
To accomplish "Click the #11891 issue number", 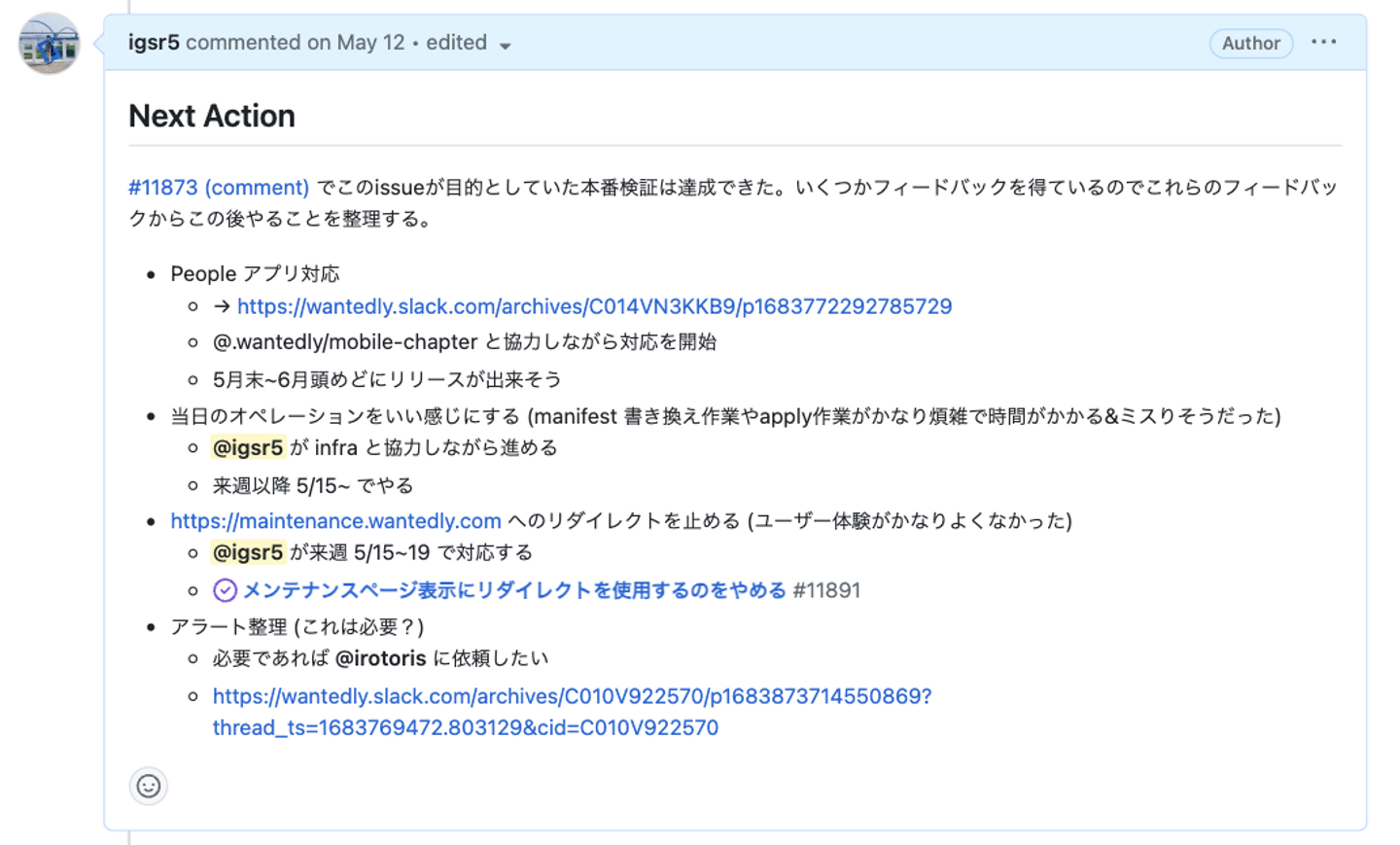I will click(x=826, y=590).
